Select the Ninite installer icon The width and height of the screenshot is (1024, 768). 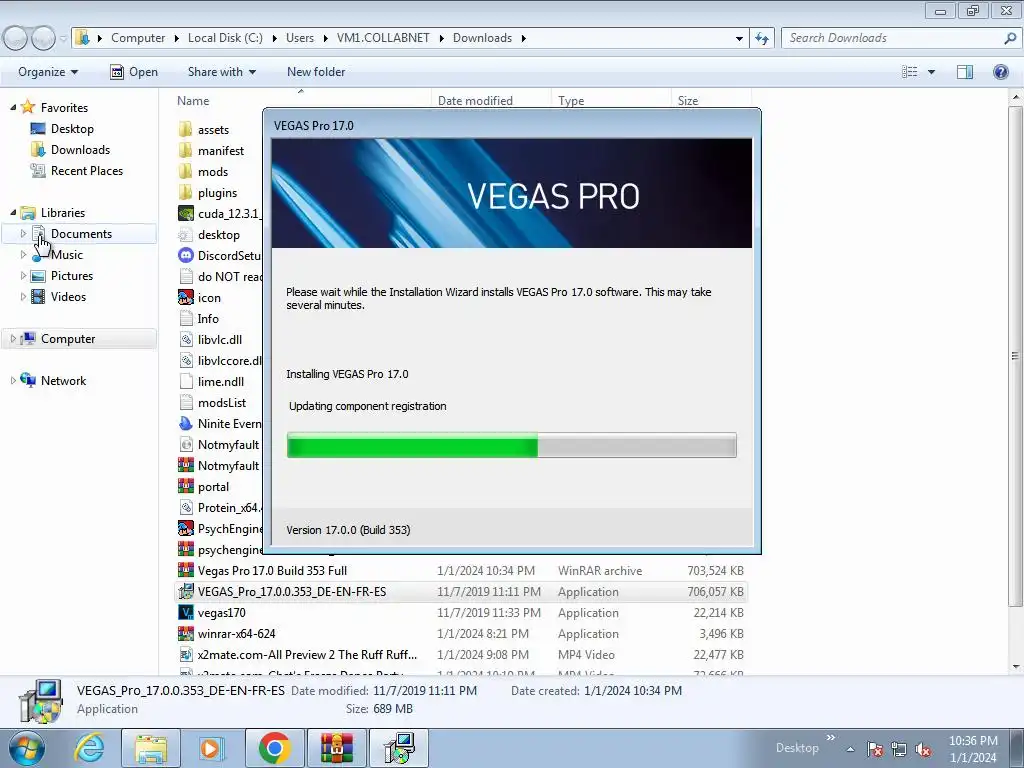click(x=186, y=423)
